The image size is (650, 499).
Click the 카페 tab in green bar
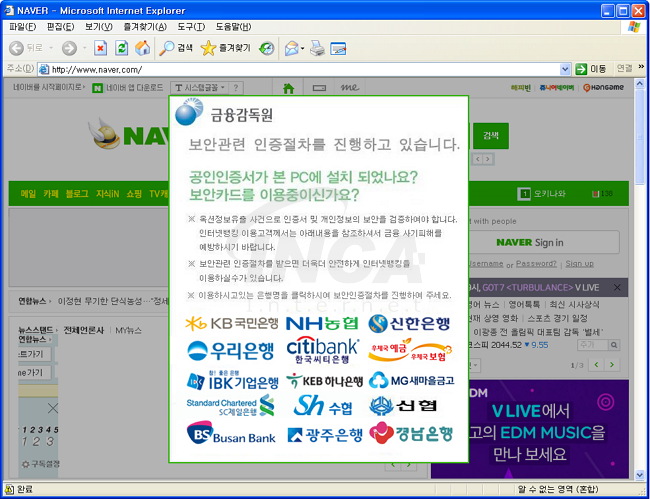(x=51, y=194)
